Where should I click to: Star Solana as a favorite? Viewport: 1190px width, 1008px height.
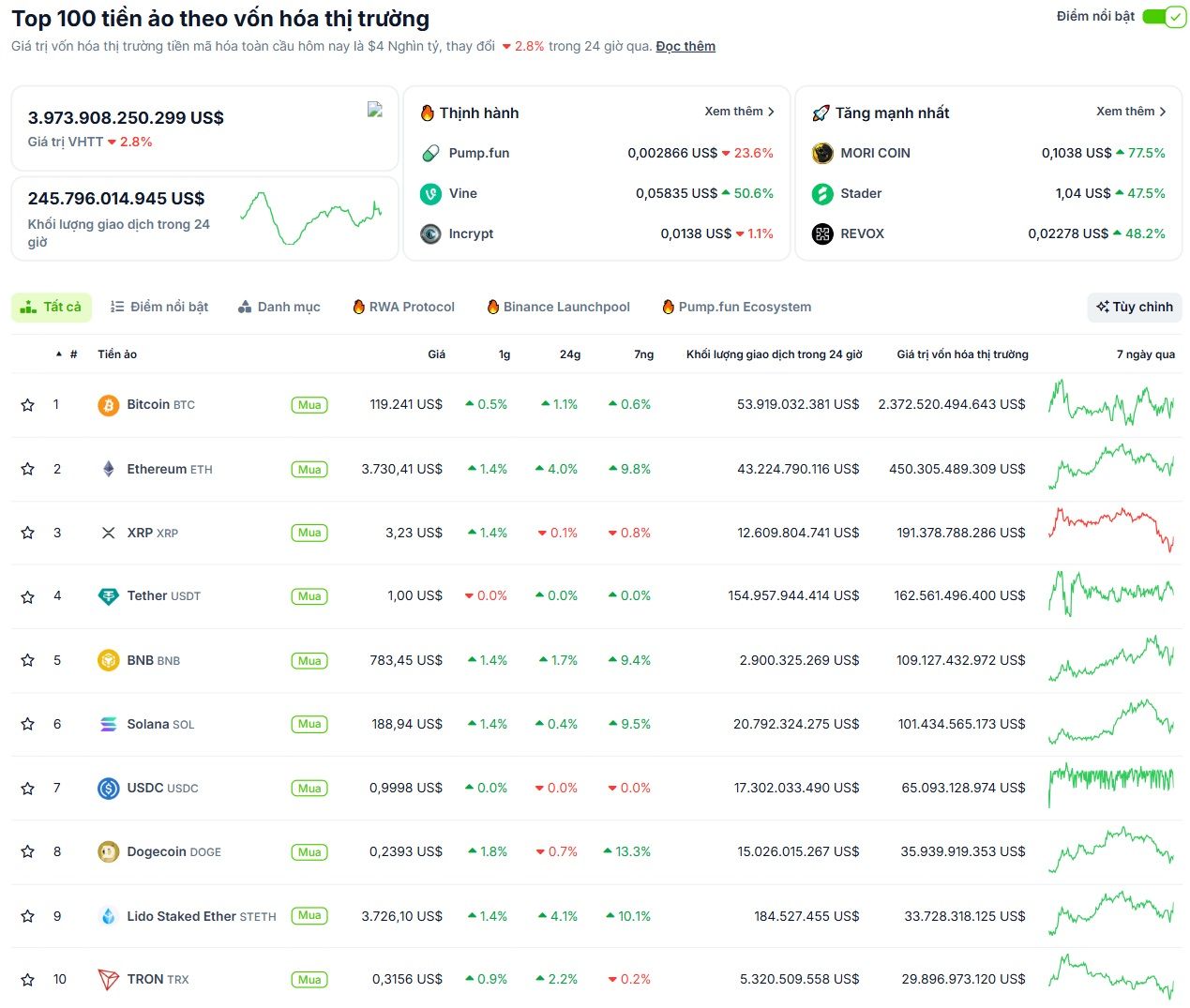(28, 724)
